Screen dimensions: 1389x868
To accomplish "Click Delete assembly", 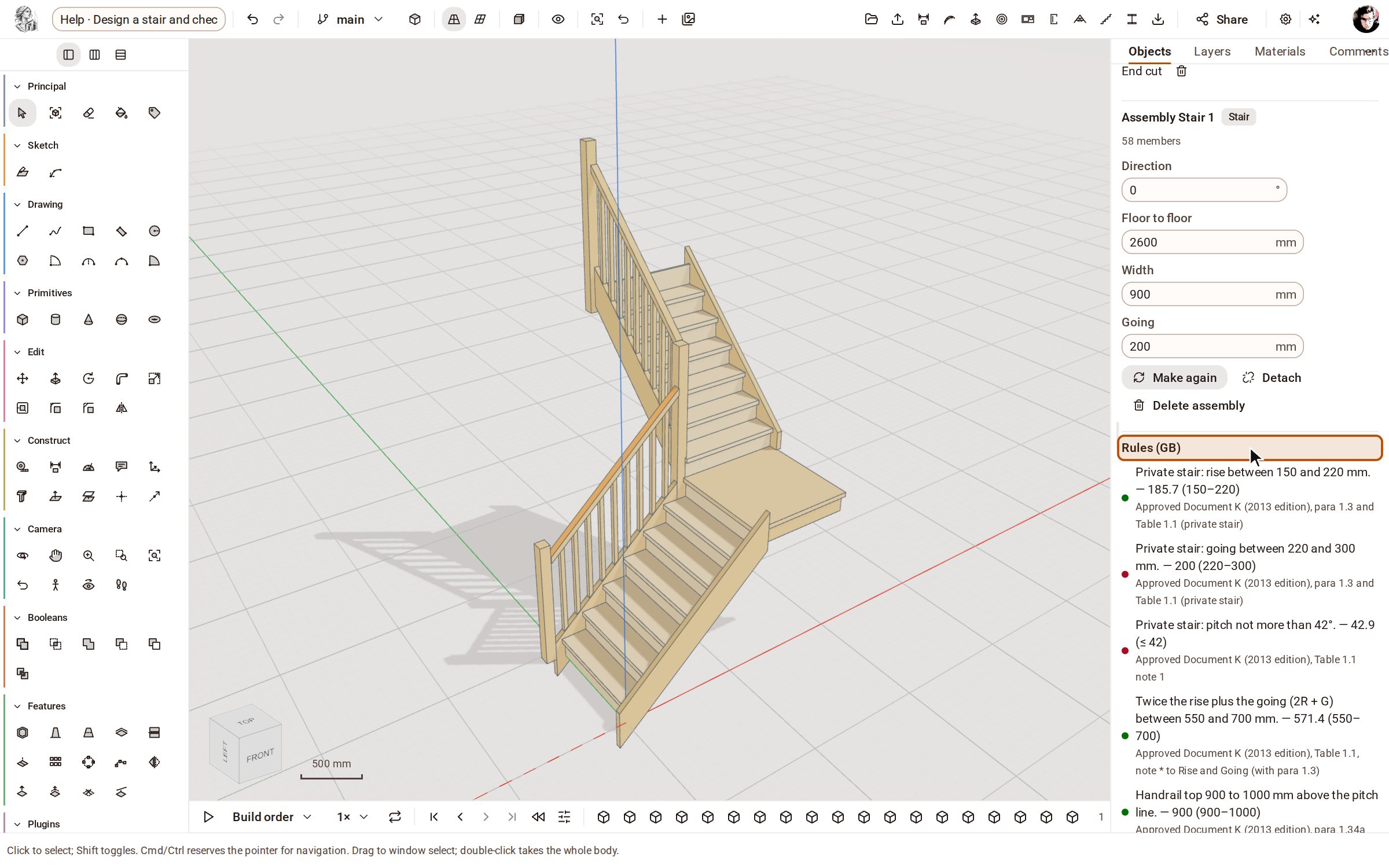I will [x=1189, y=406].
